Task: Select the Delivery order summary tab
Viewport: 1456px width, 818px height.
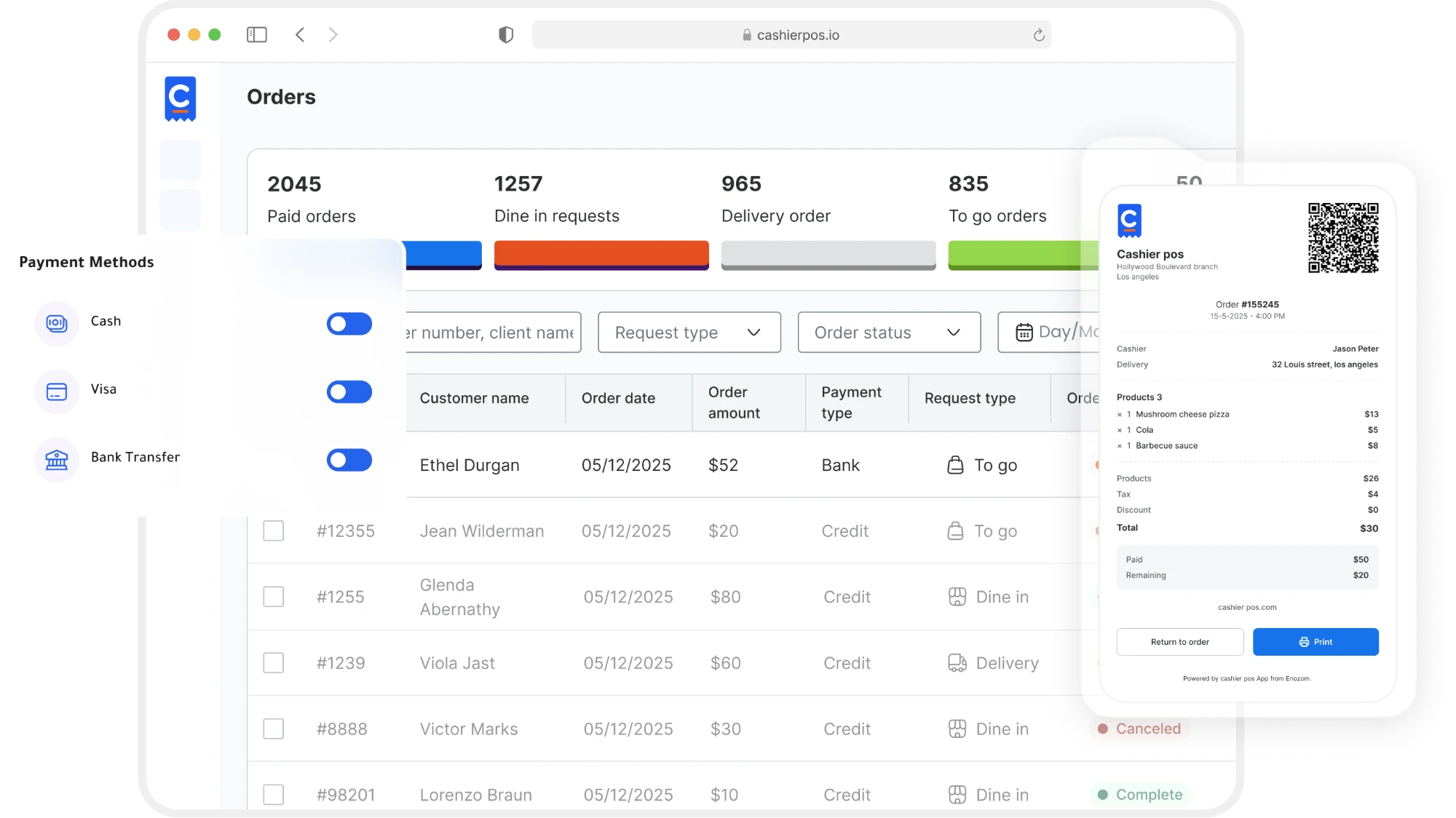Action: (828, 221)
